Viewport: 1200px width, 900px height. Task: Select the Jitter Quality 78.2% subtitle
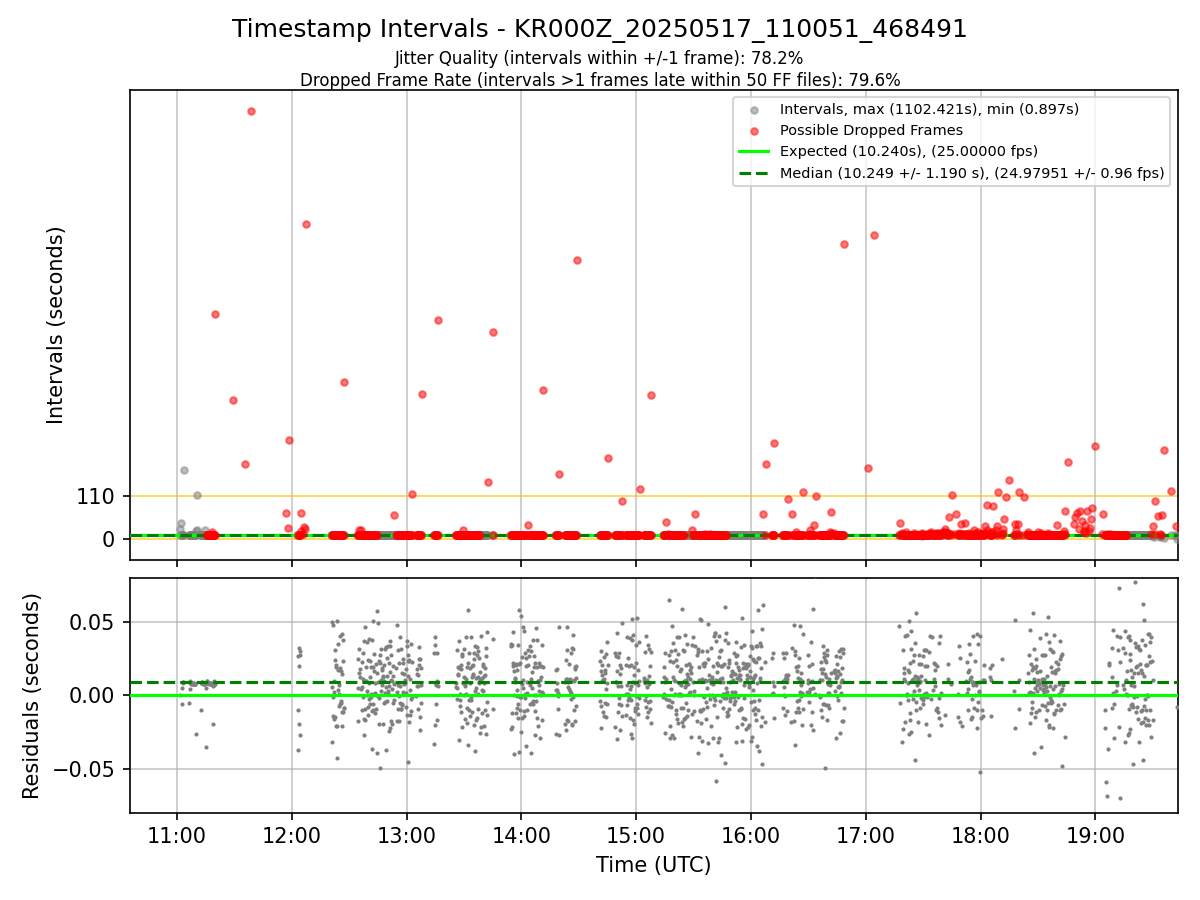pos(599,58)
